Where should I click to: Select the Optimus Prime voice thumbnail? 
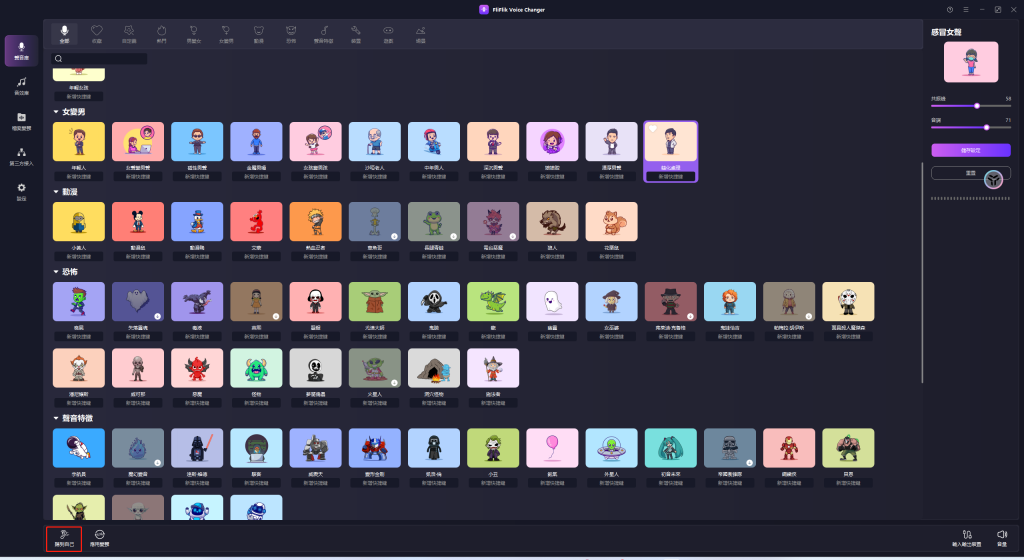(x=374, y=448)
